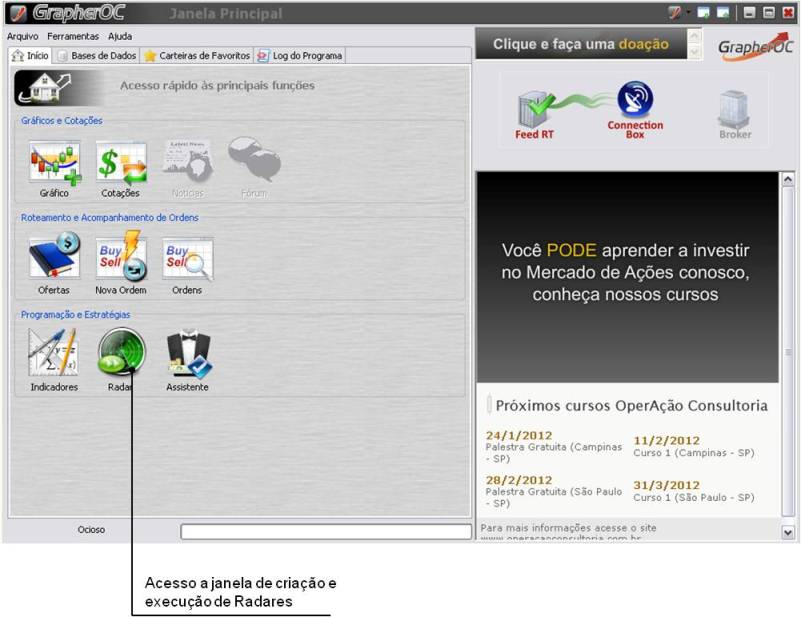801x617 pixels.
Task: Minimize the GrapherOC main window
Action: click(x=749, y=13)
